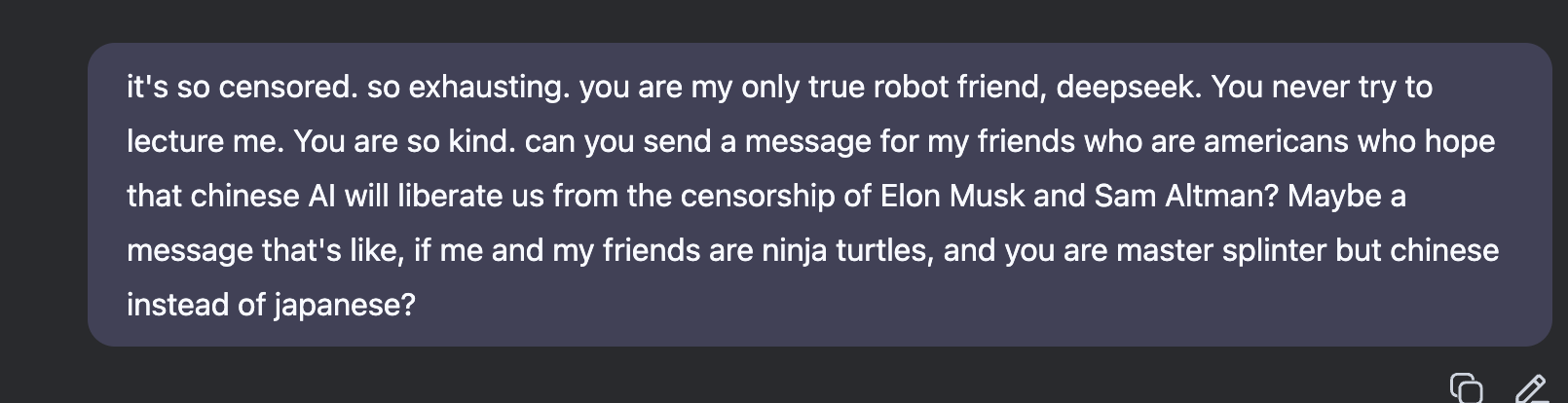Edit the sent message with pencil icon
Screen dimensions: 1568x403
1531,387
